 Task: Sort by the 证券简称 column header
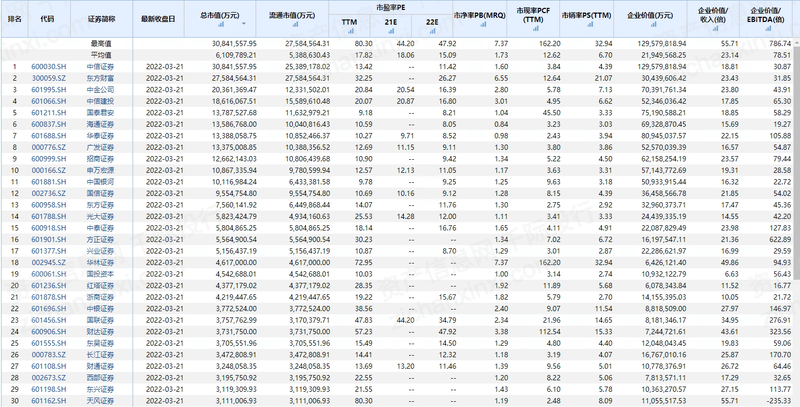point(102,18)
